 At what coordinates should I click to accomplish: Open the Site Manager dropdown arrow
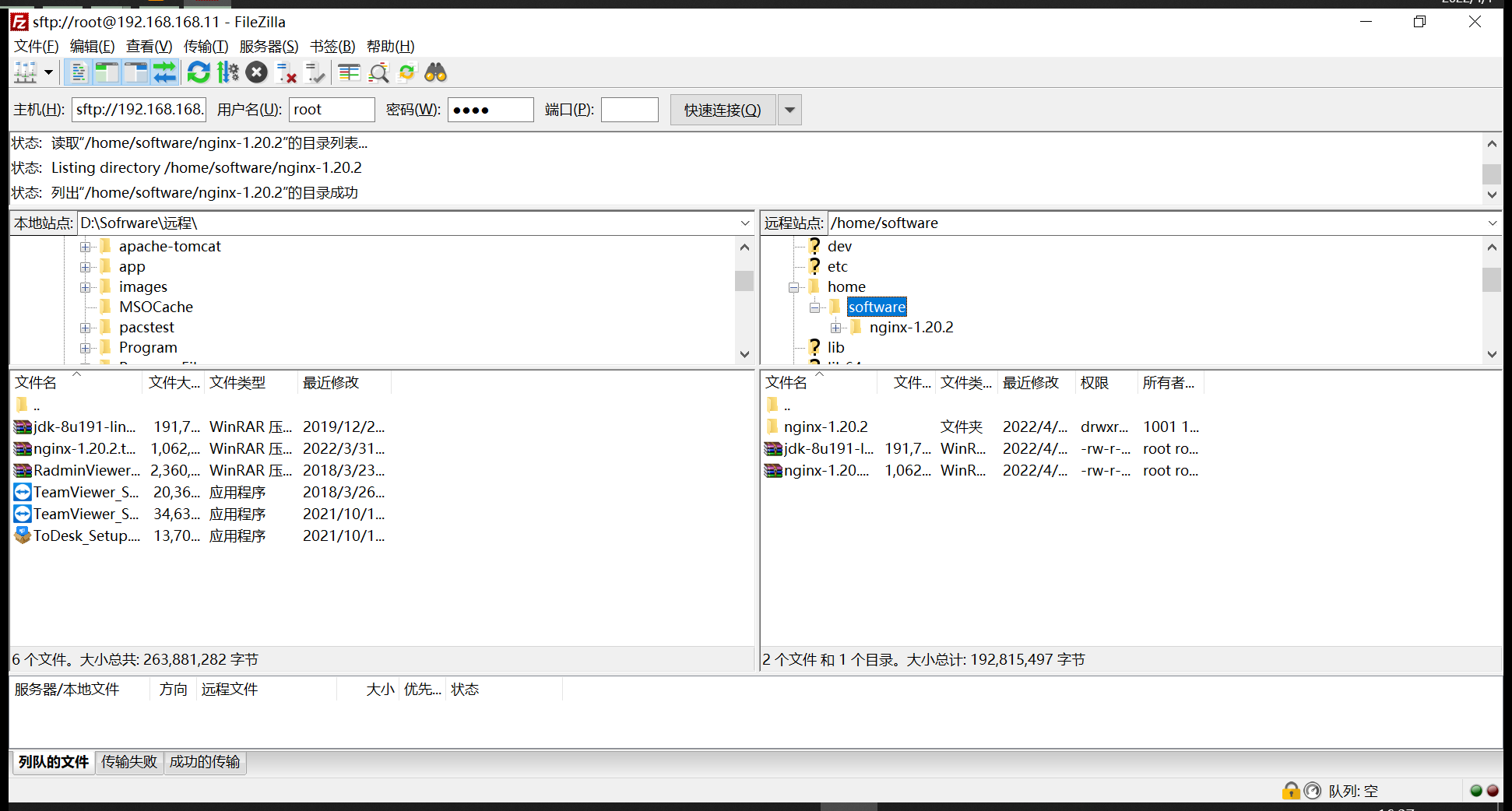[49, 73]
